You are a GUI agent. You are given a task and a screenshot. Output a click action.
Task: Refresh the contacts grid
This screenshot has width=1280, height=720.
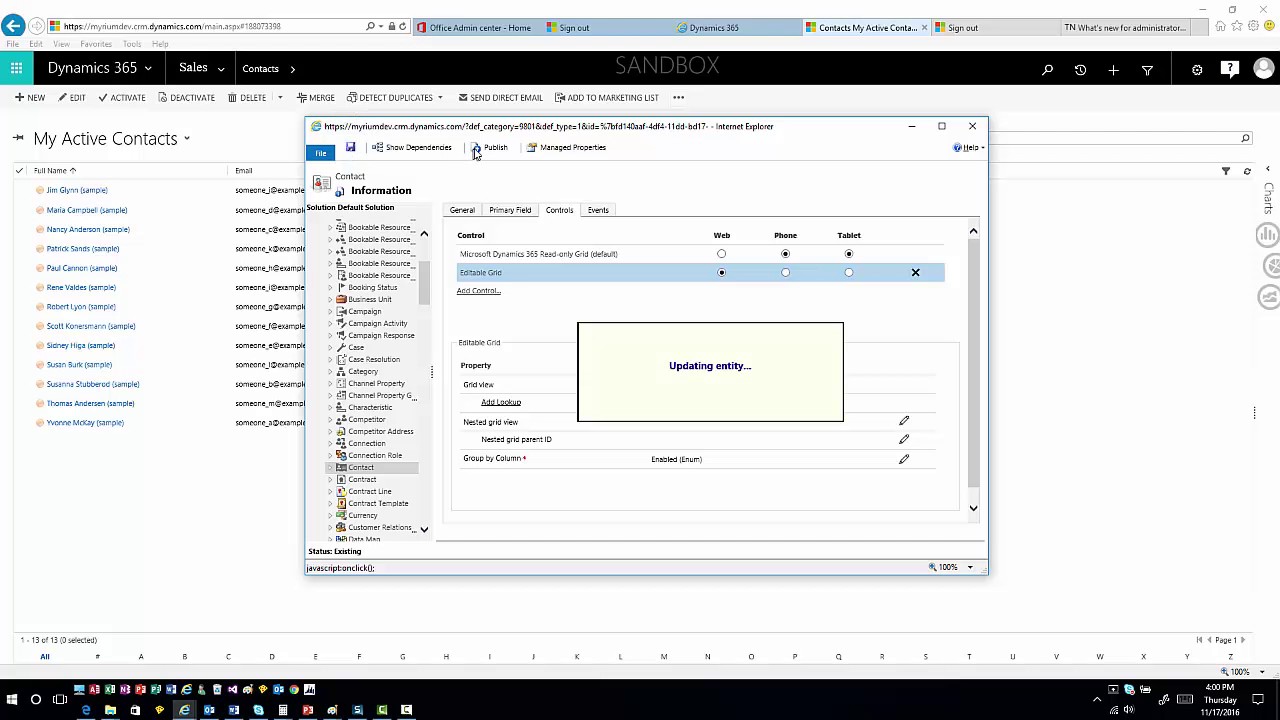point(1247,171)
